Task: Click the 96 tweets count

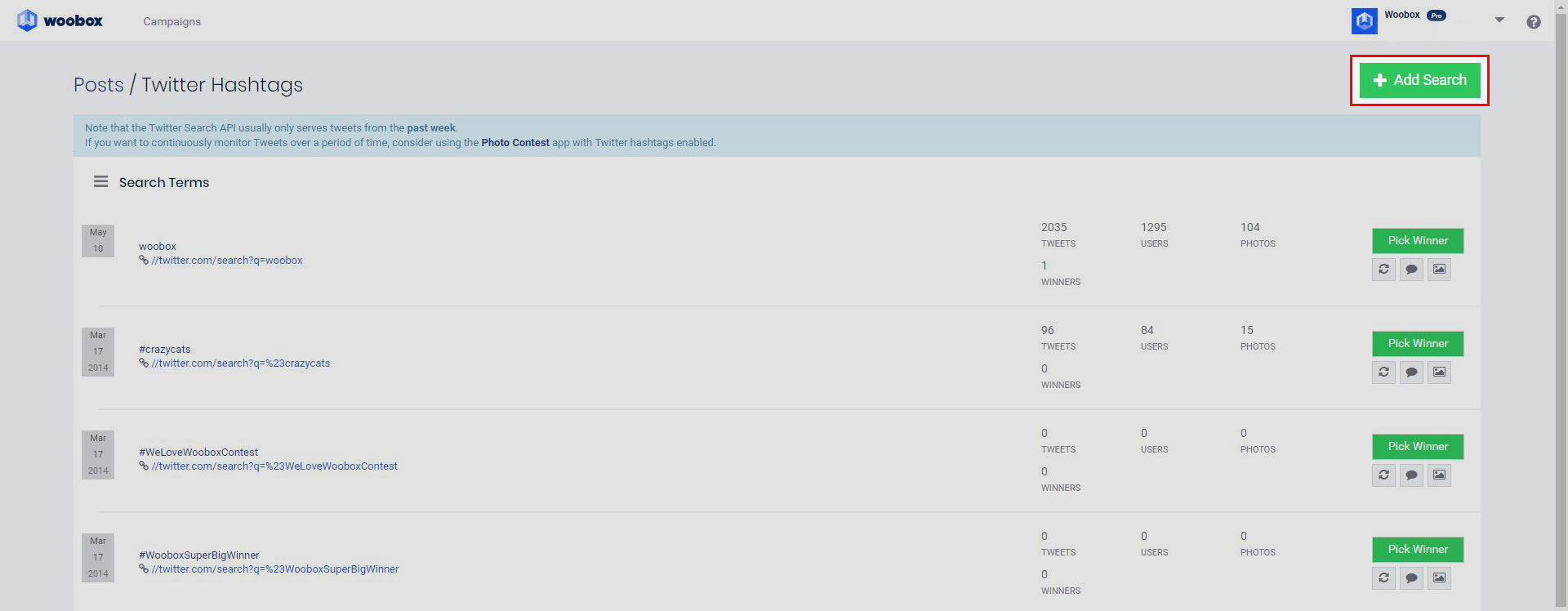Action: pos(1048,330)
